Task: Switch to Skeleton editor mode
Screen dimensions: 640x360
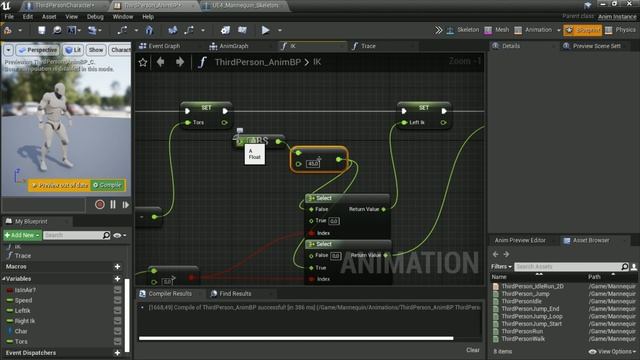Action: click(463, 30)
